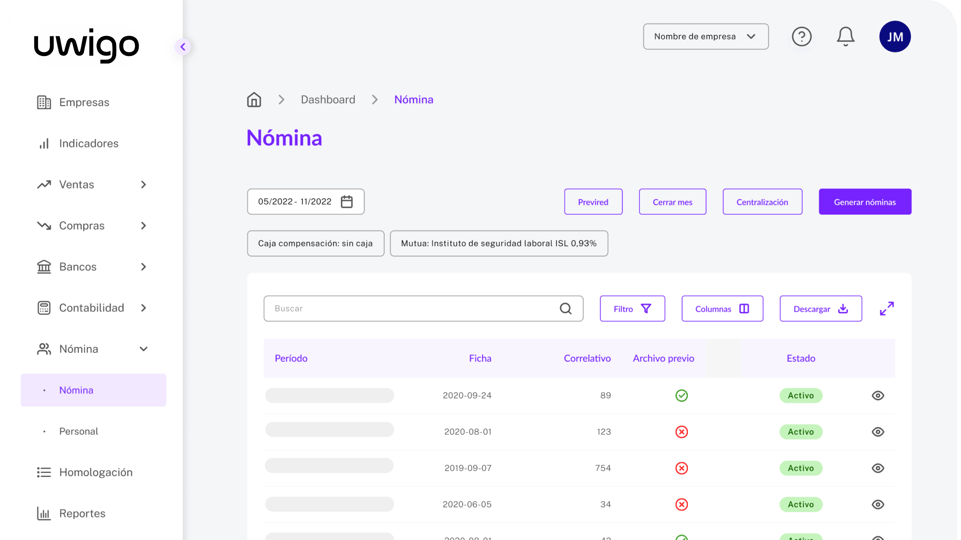View details of row dated 2020-08-01
The image size is (961, 540).
(877, 432)
